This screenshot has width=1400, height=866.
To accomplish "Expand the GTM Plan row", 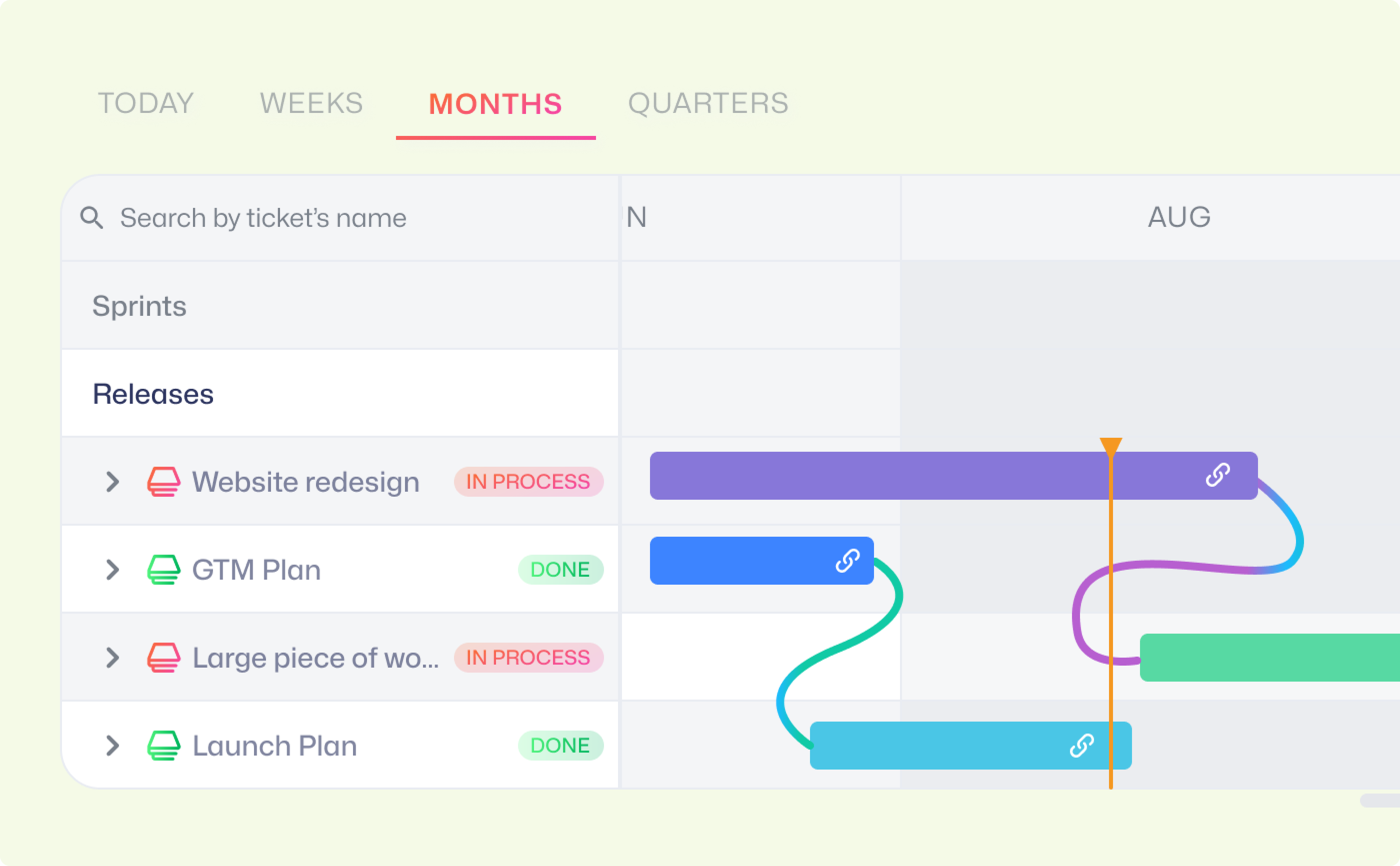I will [113, 570].
